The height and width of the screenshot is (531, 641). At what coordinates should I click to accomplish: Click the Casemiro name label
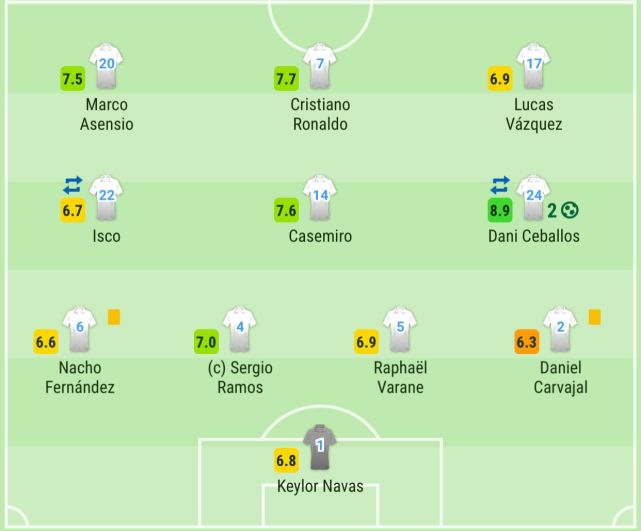click(320, 237)
